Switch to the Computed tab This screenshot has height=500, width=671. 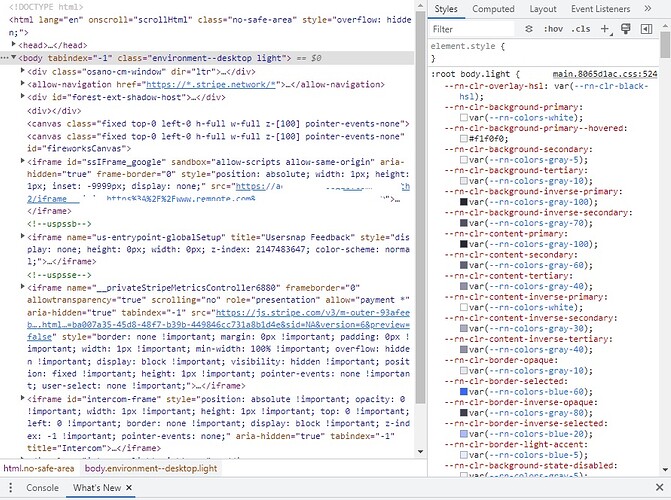(493, 9)
